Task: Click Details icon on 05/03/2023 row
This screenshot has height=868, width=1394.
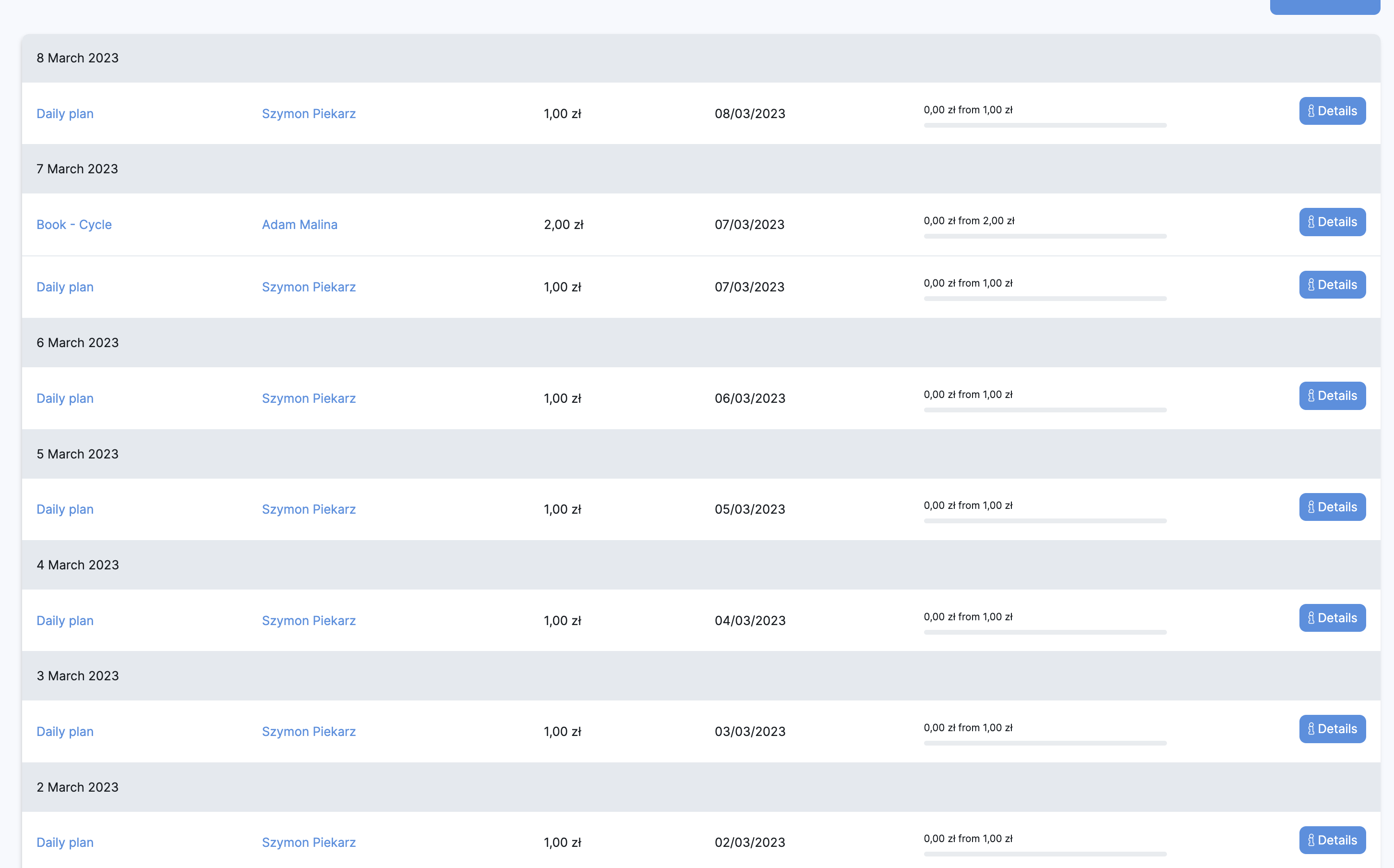Action: pos(1311,507)
